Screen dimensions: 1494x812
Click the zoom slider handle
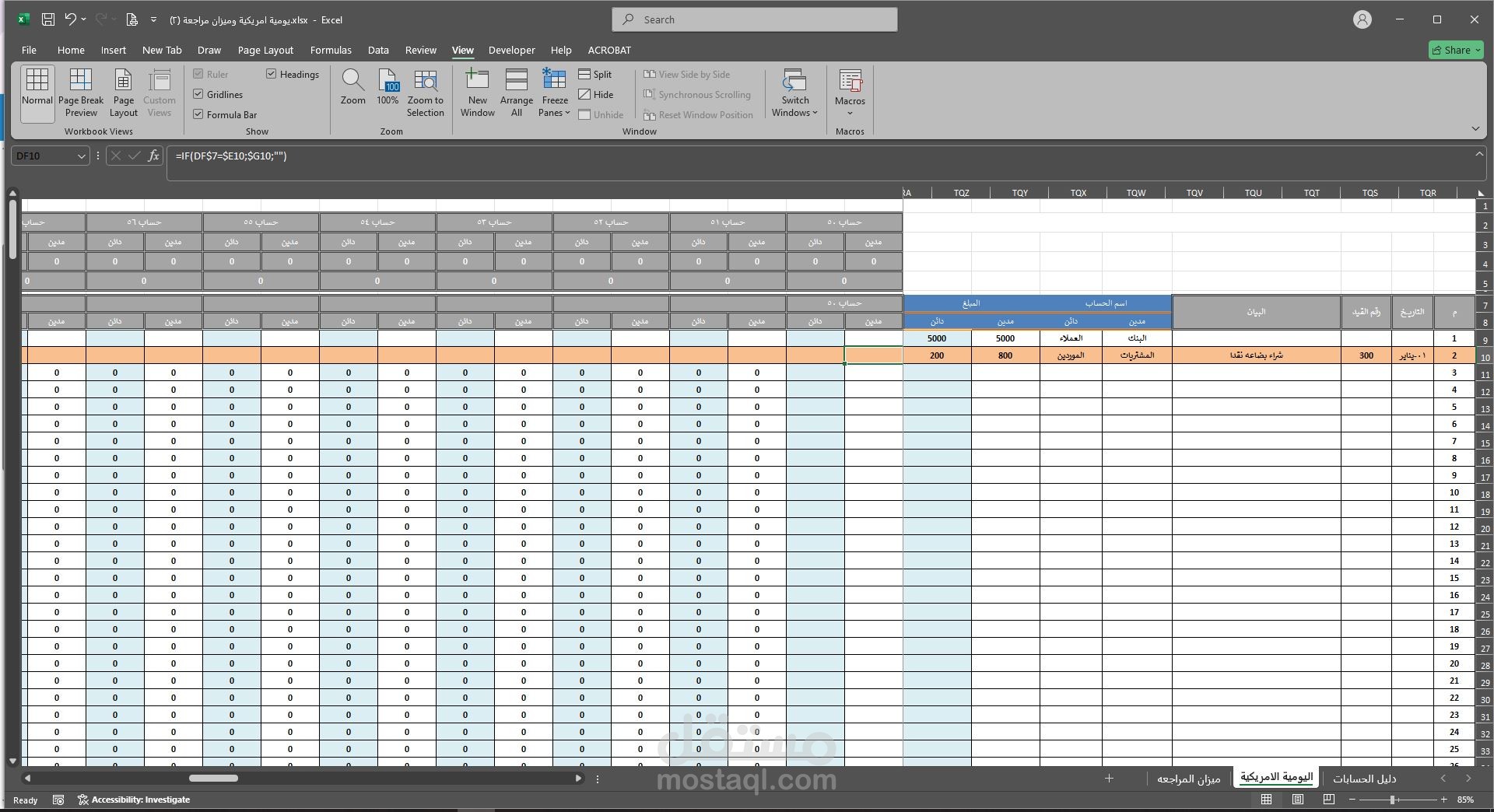(1392, 800)
